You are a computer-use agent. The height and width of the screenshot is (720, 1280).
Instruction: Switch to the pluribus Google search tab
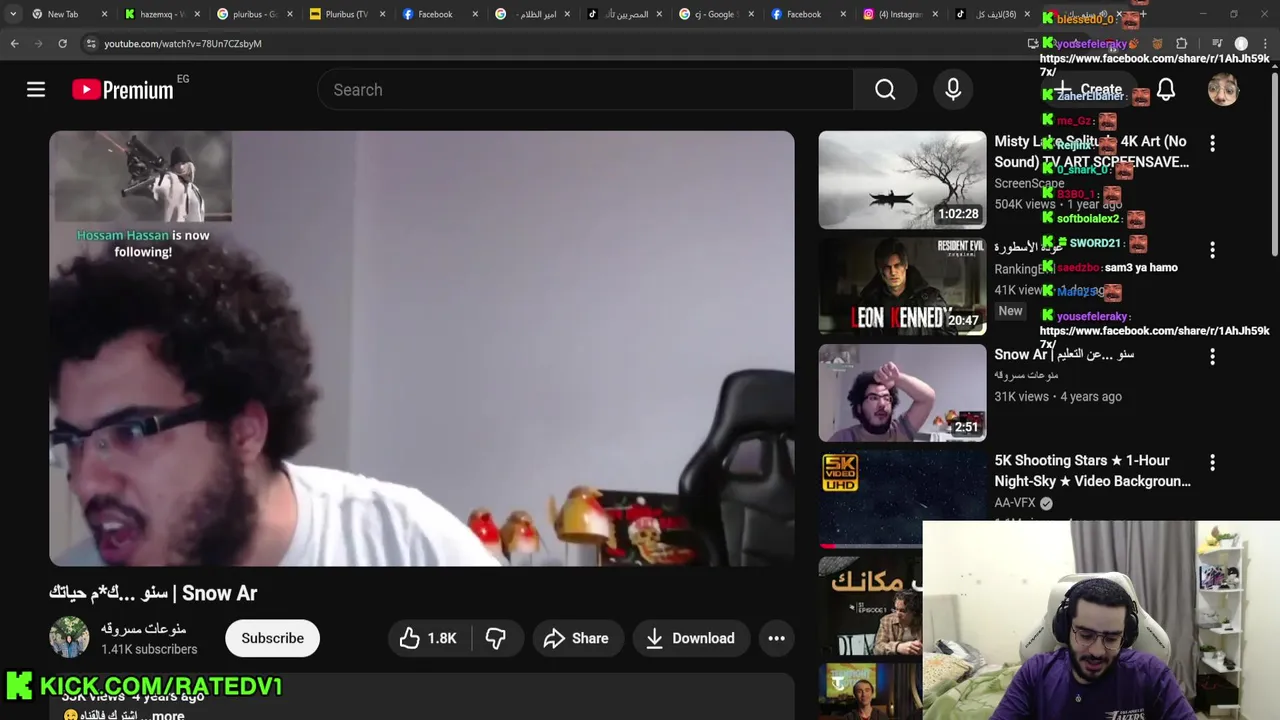[253, 14]
